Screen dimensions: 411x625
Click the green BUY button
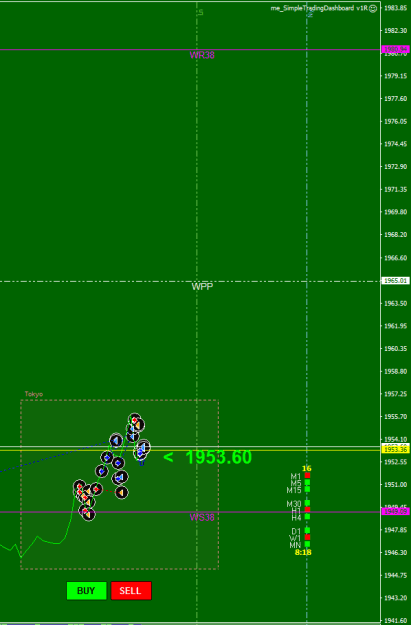[x=87, y=590]
